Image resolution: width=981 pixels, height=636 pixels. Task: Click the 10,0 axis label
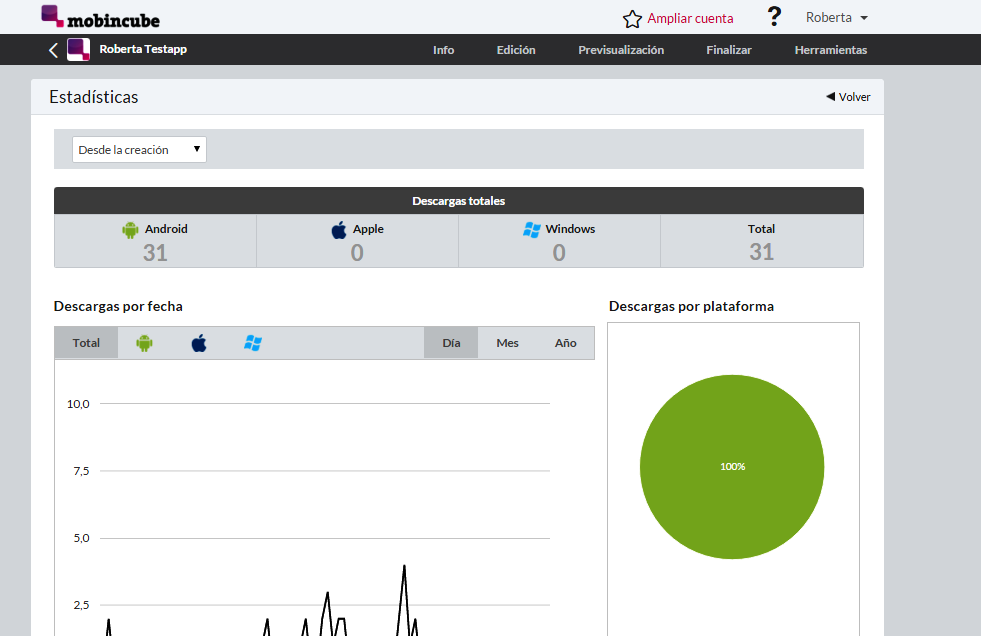coord(78,404)
